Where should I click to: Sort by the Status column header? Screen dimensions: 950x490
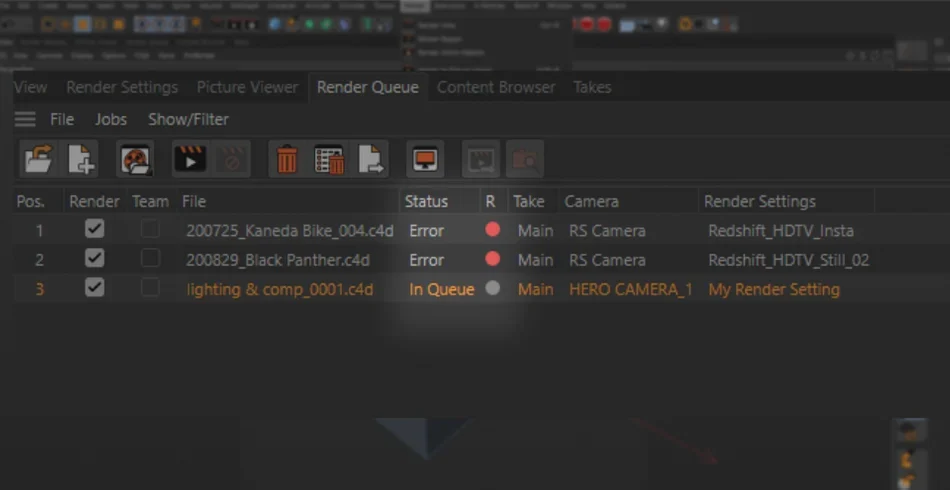(x=427, y=202)
